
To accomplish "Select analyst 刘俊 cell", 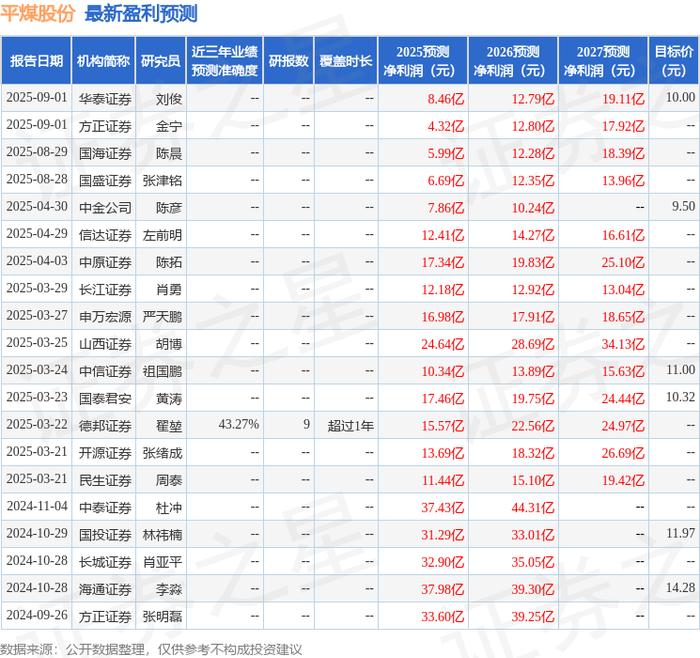I will (169, 99).
